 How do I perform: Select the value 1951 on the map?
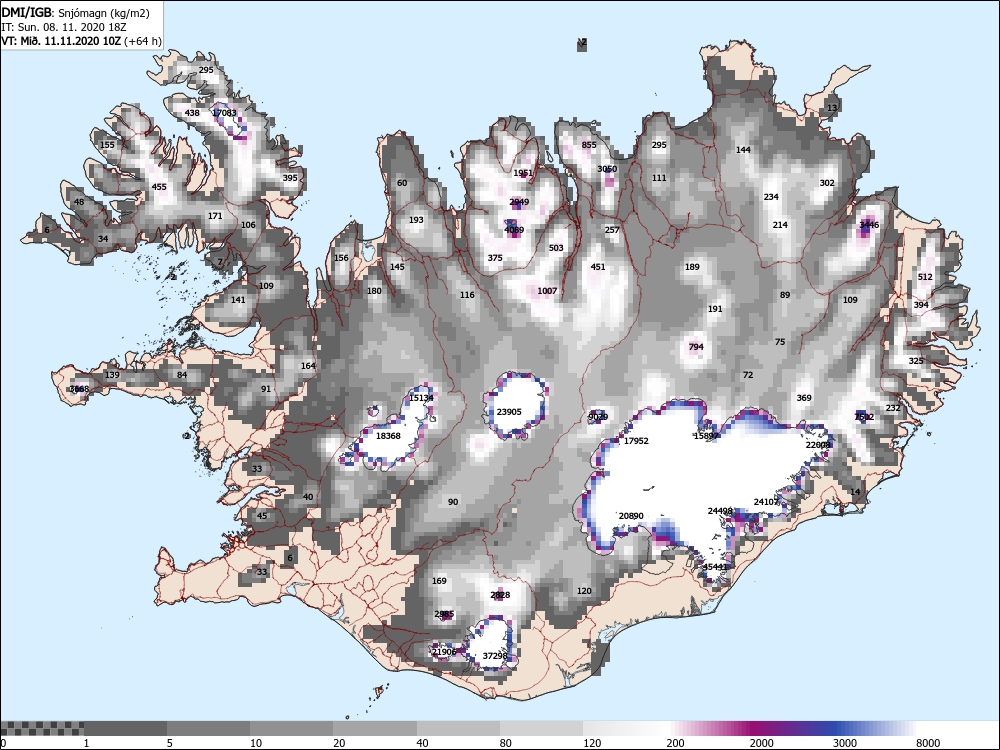pyautogui.click(x=523, y=173)
